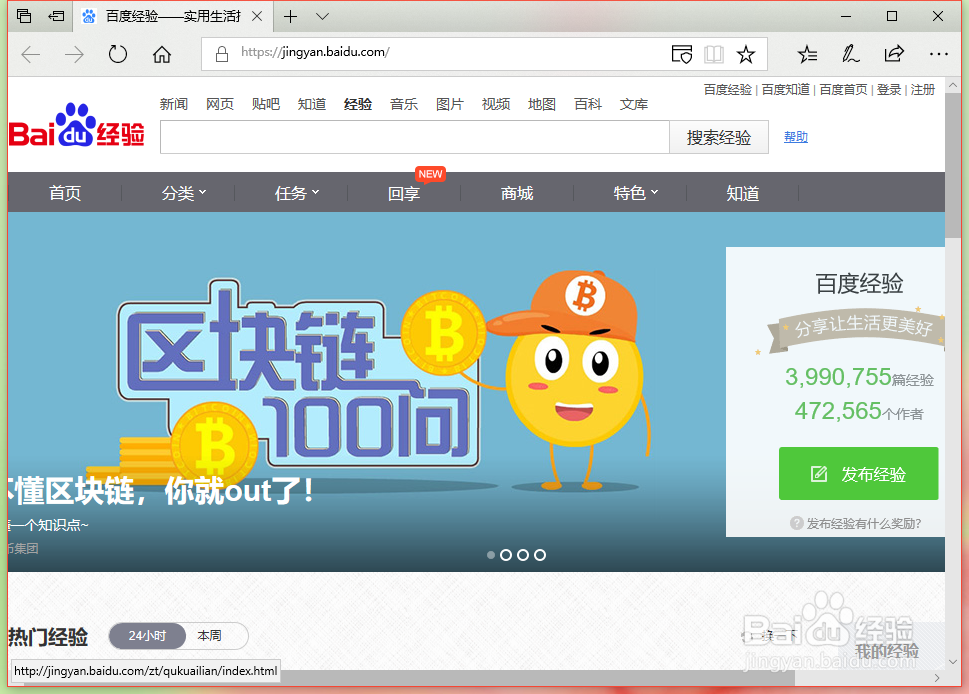This screenshot has height=694, width=969.
Task: Click the browser forward arrow
Action: [74, 54]
